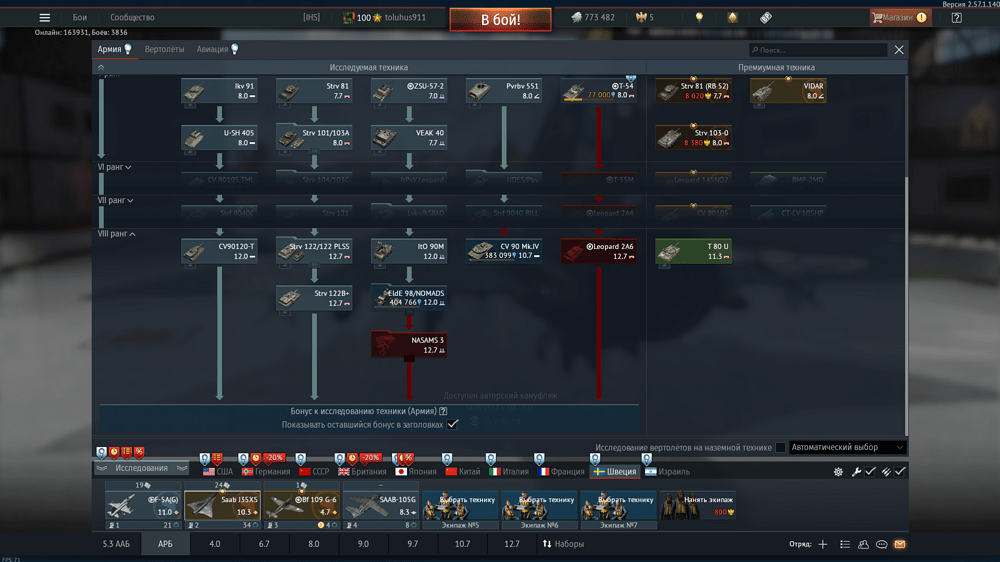Select the Strv 103-0 premium vehicle
This screenshot has height=562, width=1000.
693,138
